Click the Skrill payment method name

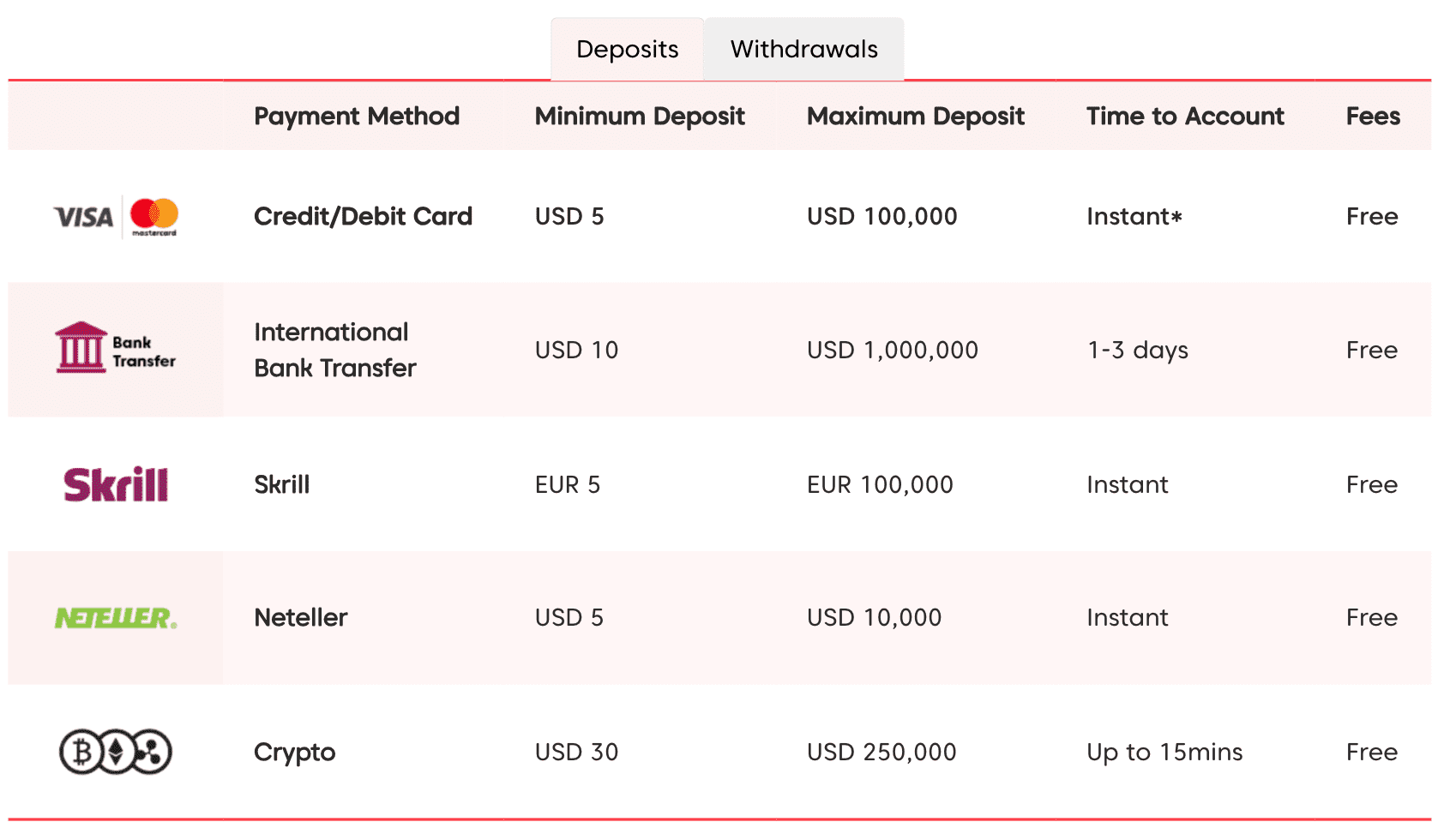pos(282,484)
